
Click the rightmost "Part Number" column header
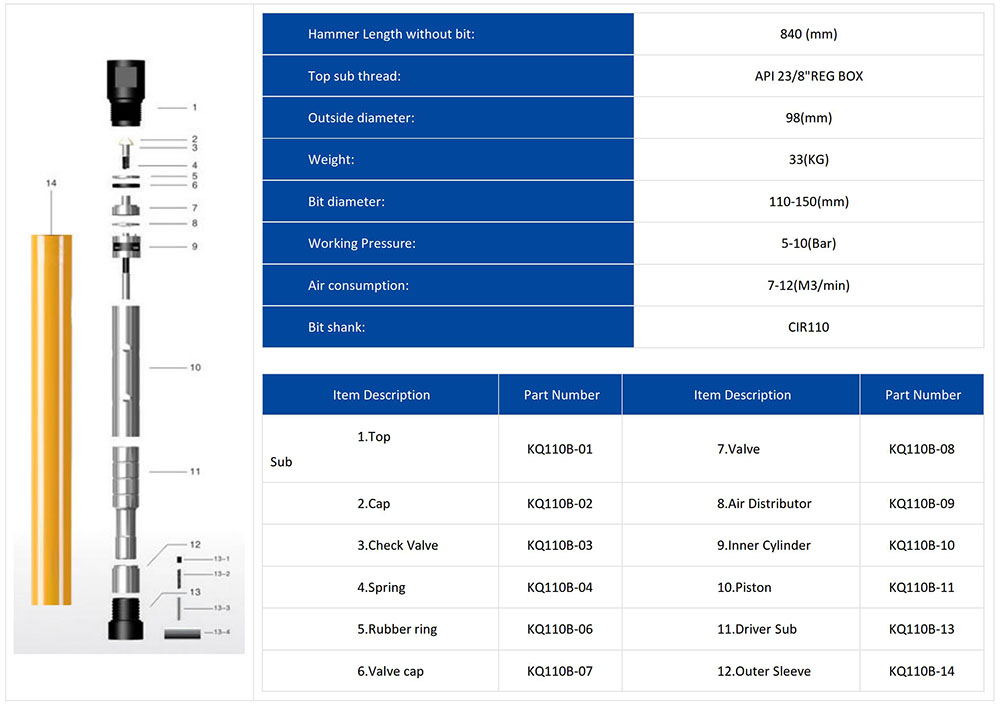tap(922, 395)
